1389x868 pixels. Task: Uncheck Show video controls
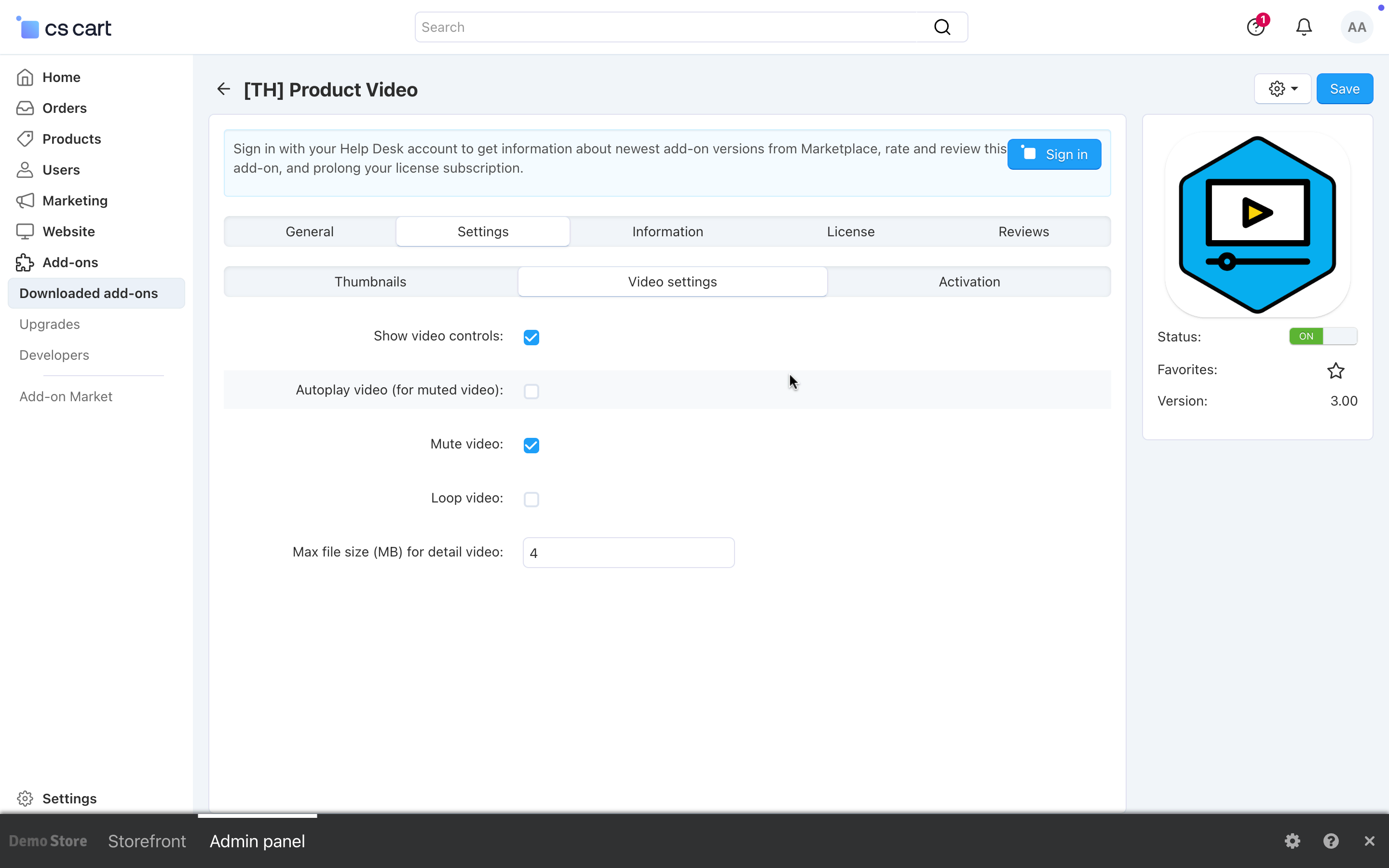click(531, 337)
